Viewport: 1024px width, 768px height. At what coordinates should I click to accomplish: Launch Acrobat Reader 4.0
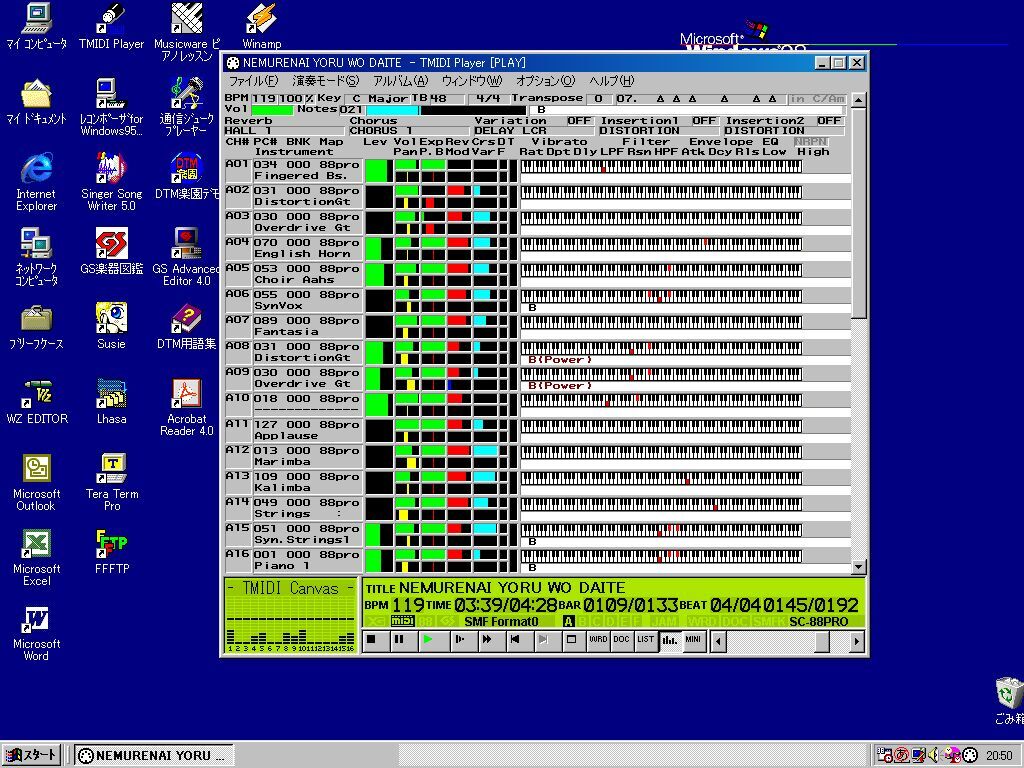point(187,407)
